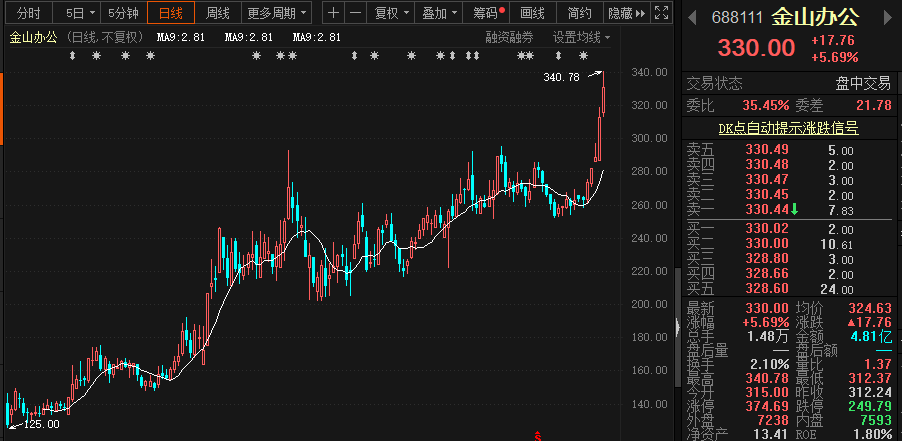
Task: Click the 卖一 price 330.44 in order book
Action: pyautogui.click(x=766, y=208)
